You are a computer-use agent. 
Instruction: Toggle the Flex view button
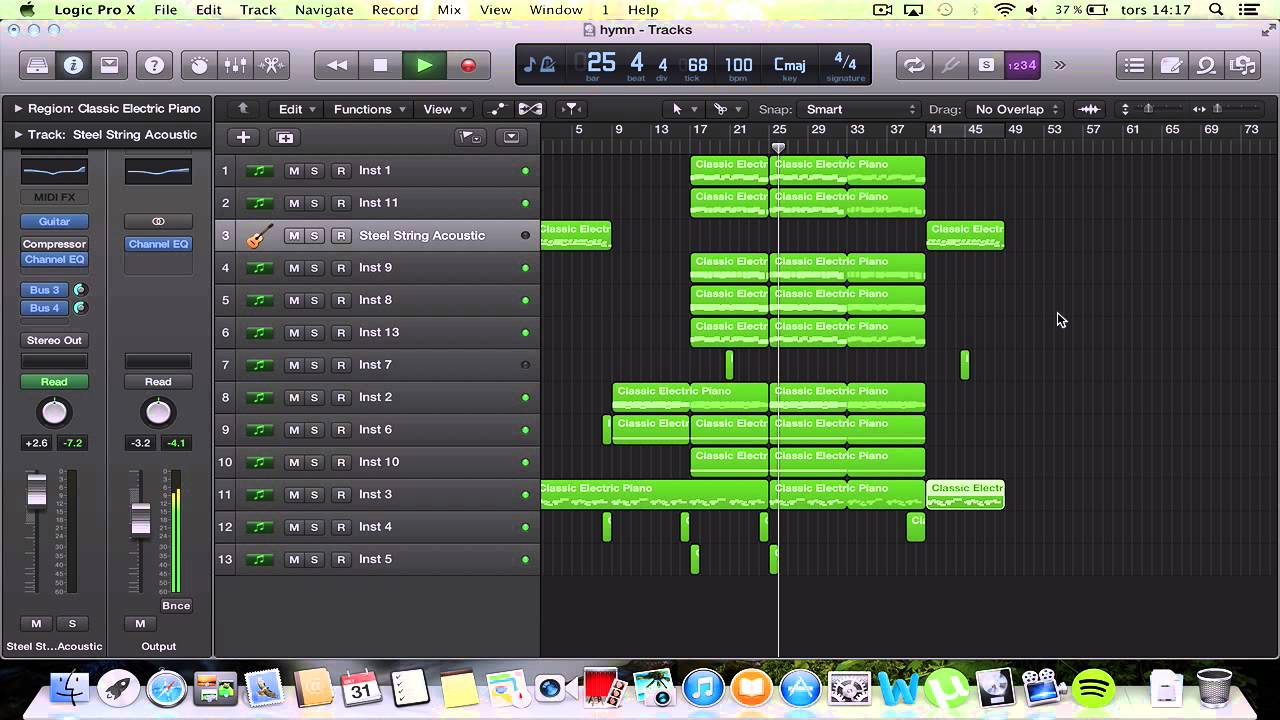pos(530,109)
